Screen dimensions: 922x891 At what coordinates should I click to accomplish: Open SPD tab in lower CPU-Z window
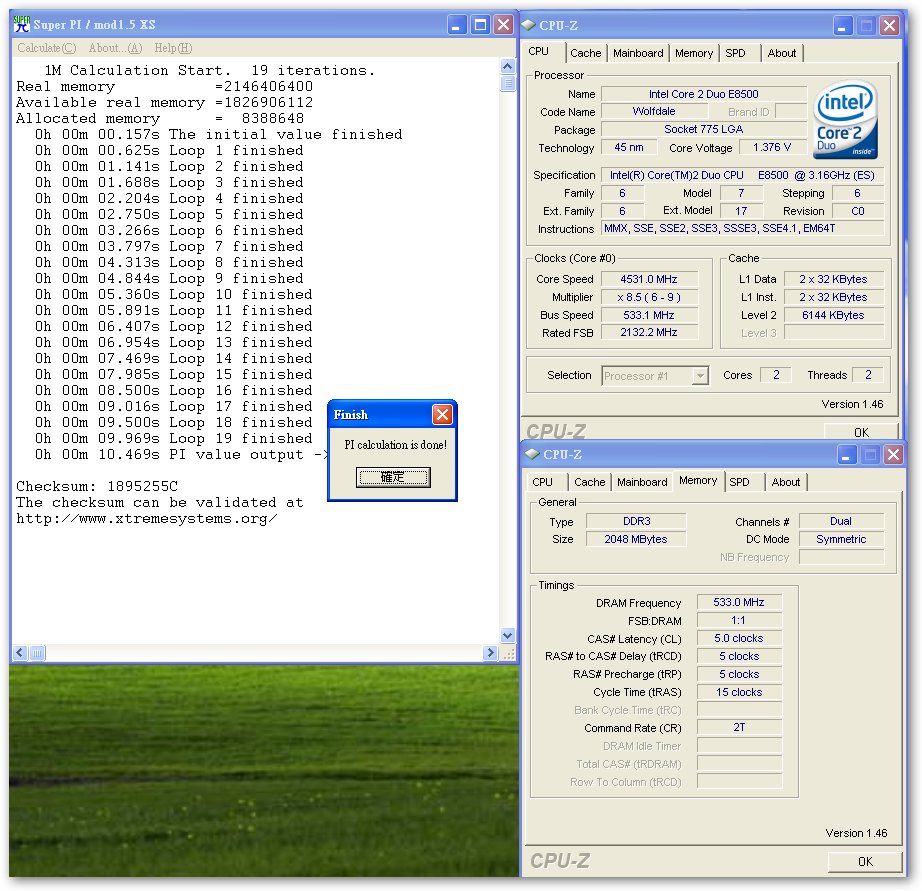click(739, 482)
